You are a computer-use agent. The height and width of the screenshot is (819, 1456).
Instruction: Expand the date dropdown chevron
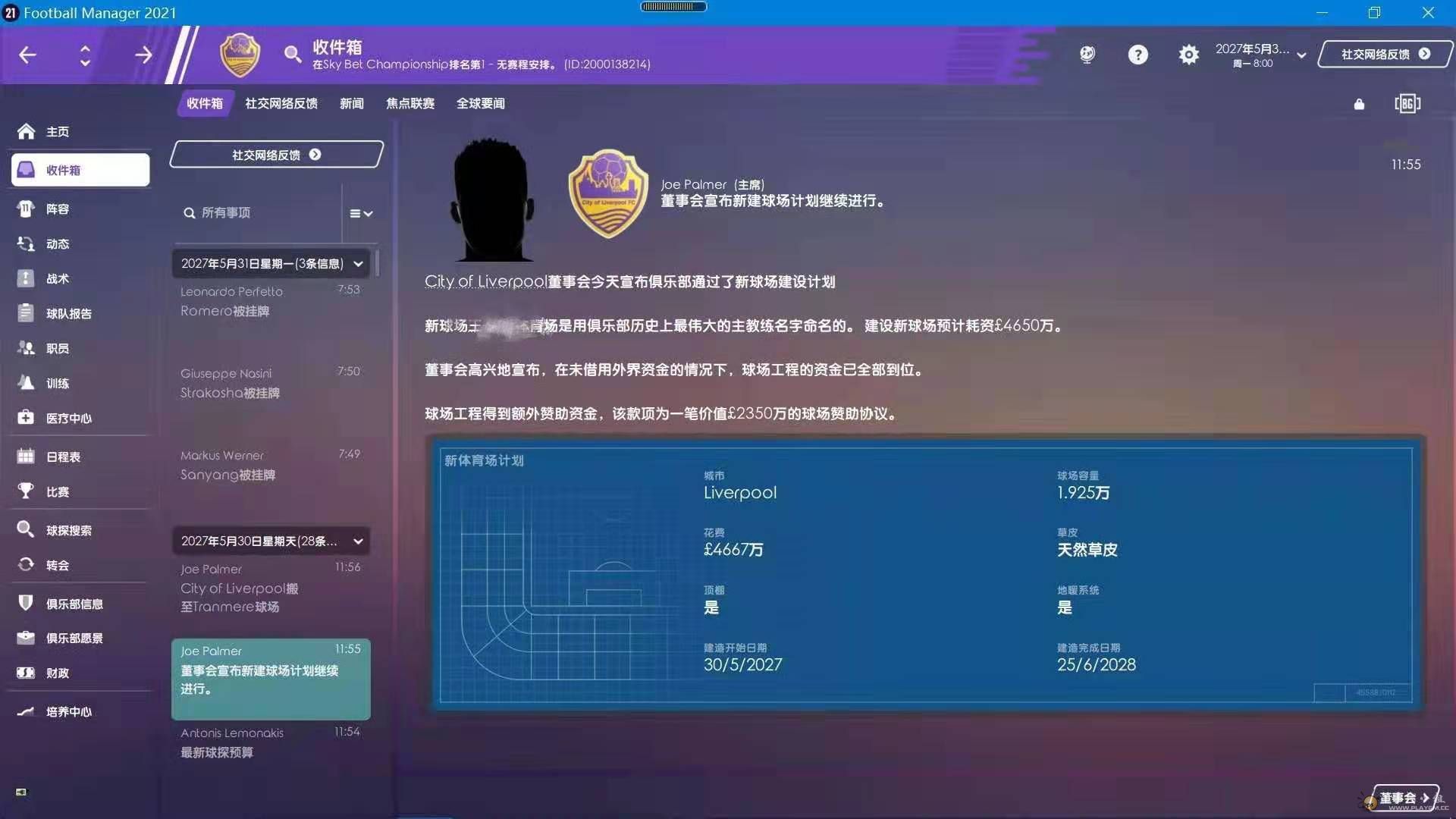pyautogui.click(x=1301, y=55)
